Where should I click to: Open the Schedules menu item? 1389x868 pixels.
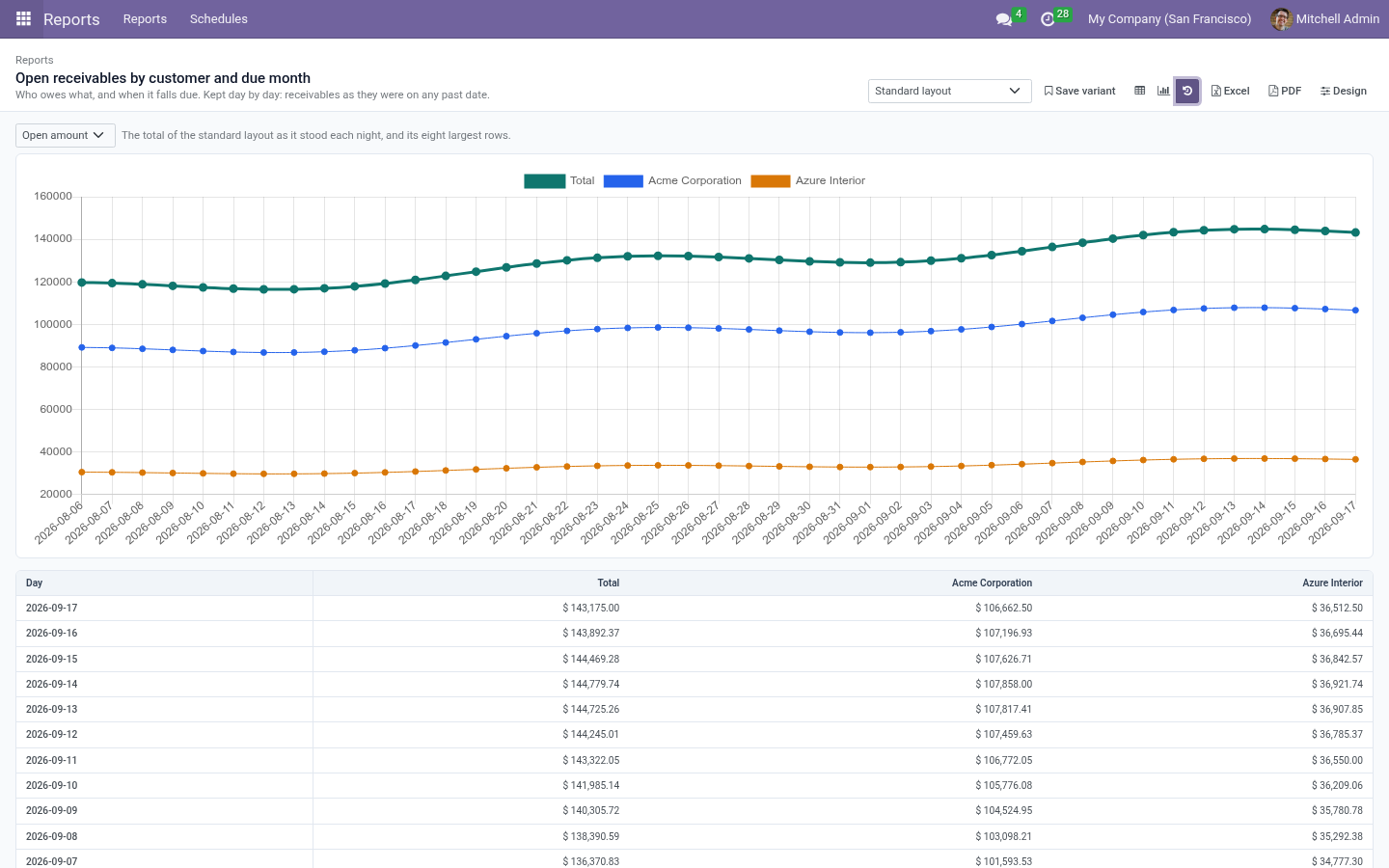coord(219,19)
